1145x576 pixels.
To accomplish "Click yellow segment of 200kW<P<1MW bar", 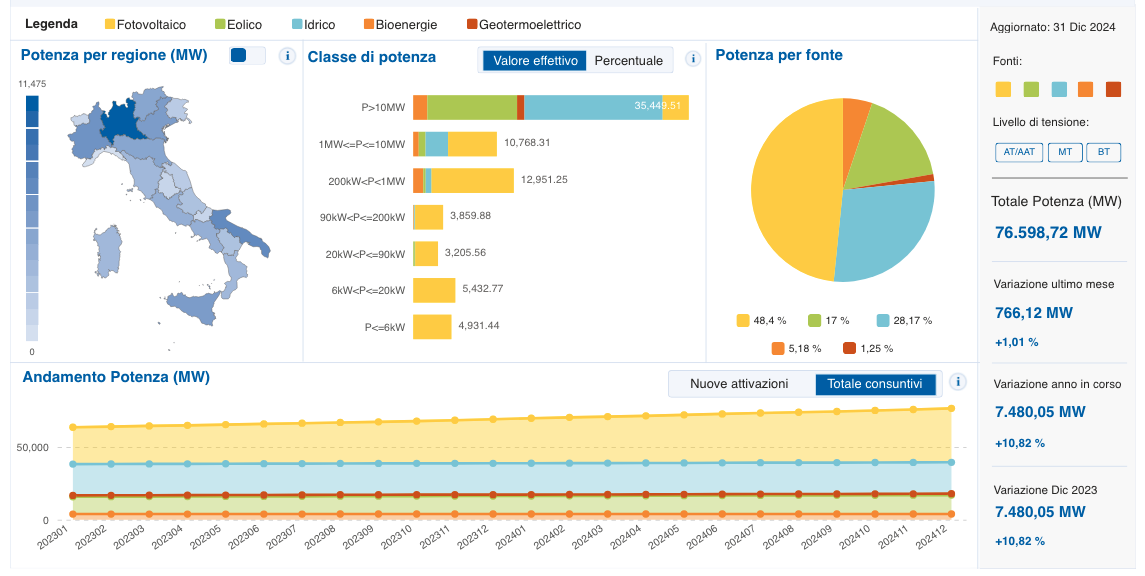I will click(x=472, y=180).
